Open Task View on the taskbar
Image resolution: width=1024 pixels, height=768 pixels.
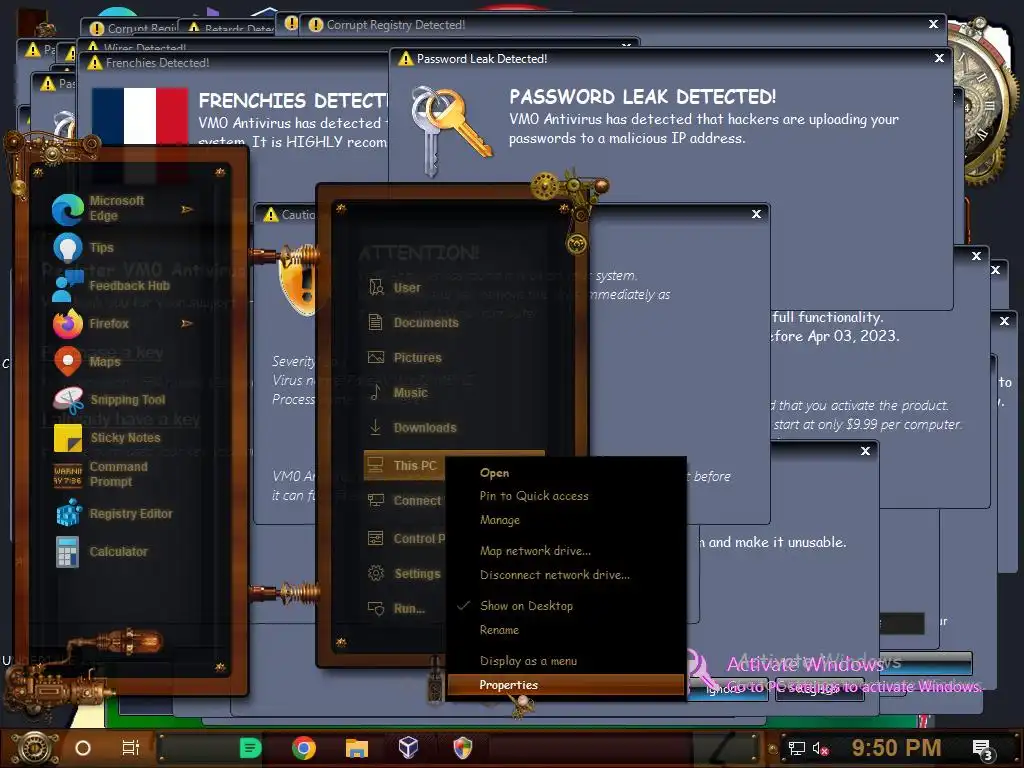131,748
